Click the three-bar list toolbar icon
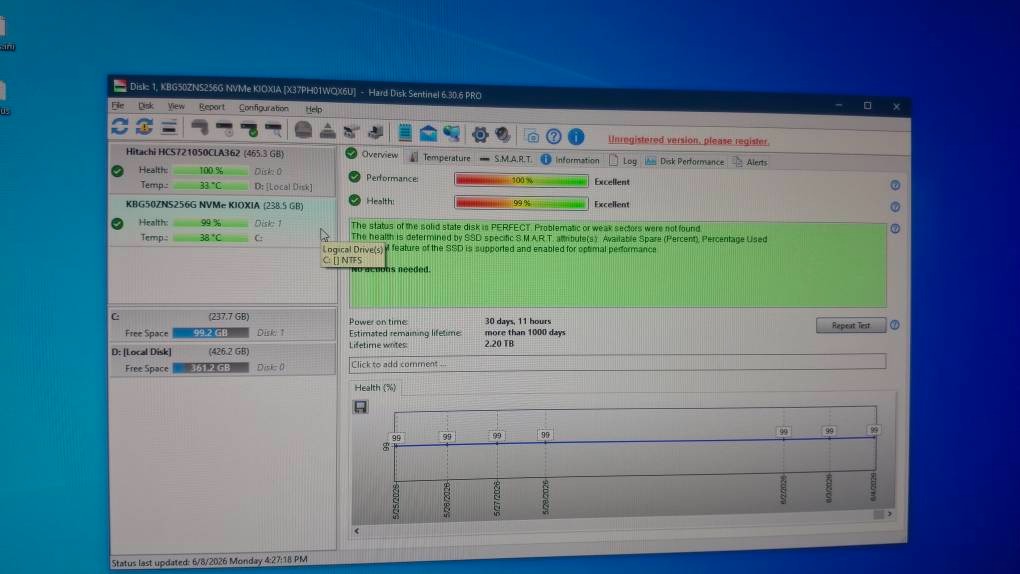The image size is (1020, 574). point(169,128)
